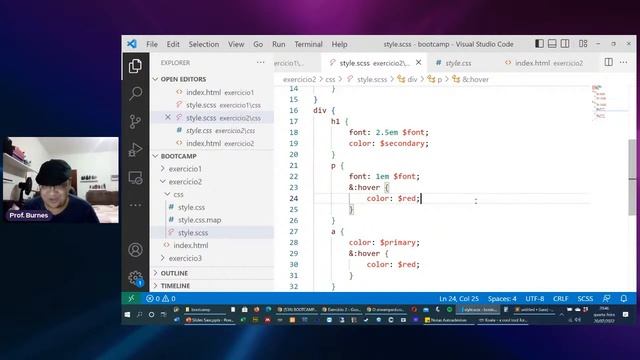
Task: Open the Search view in activity bar
Action: (135, 93)
